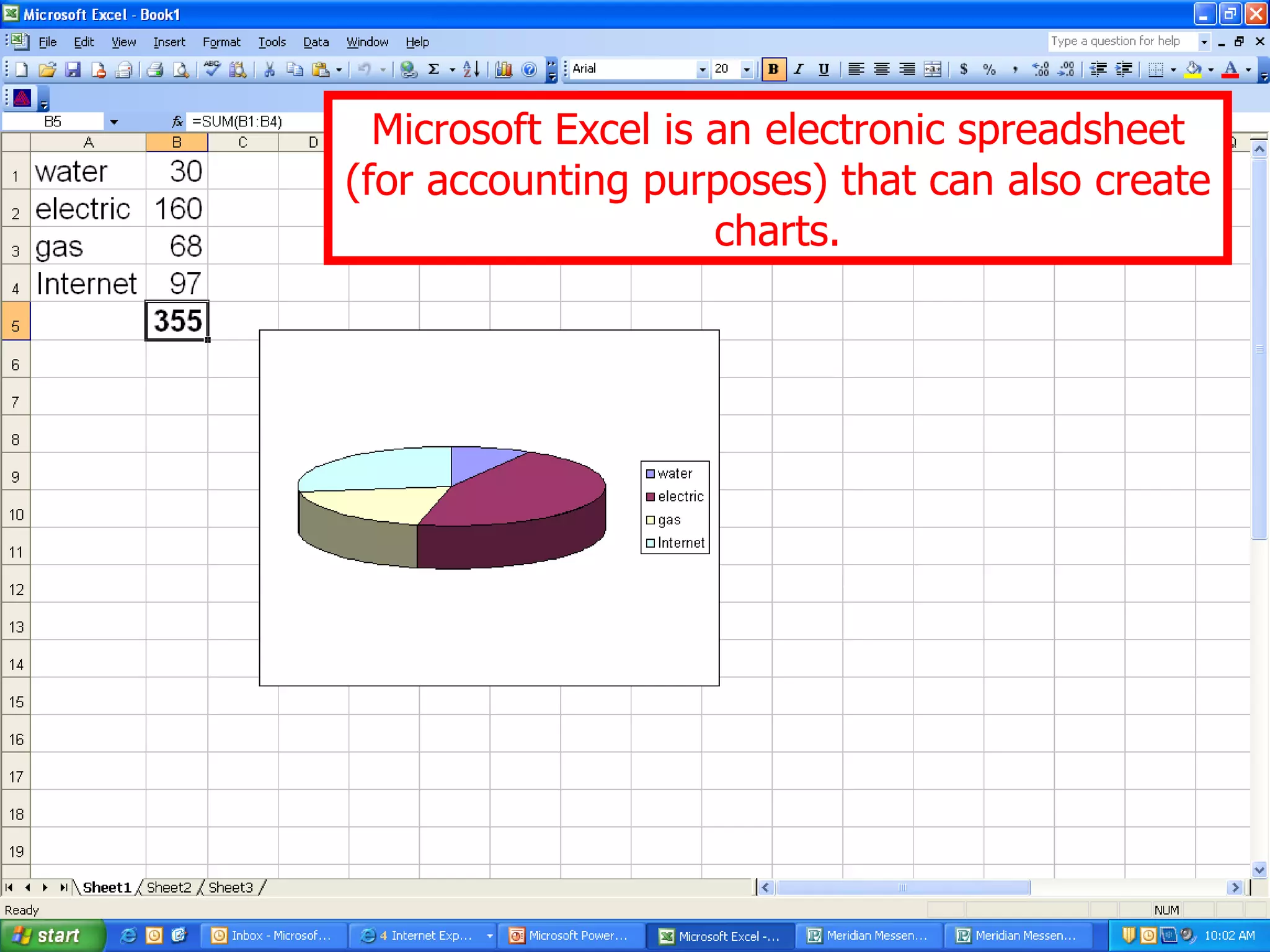
Task: Apply yellow Fill Color paint bucket
Action: 1193,69
